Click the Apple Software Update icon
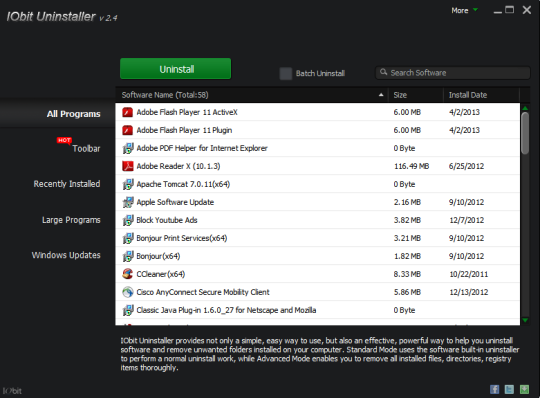Viewport: 540px width, 398px height. [128, 202]
